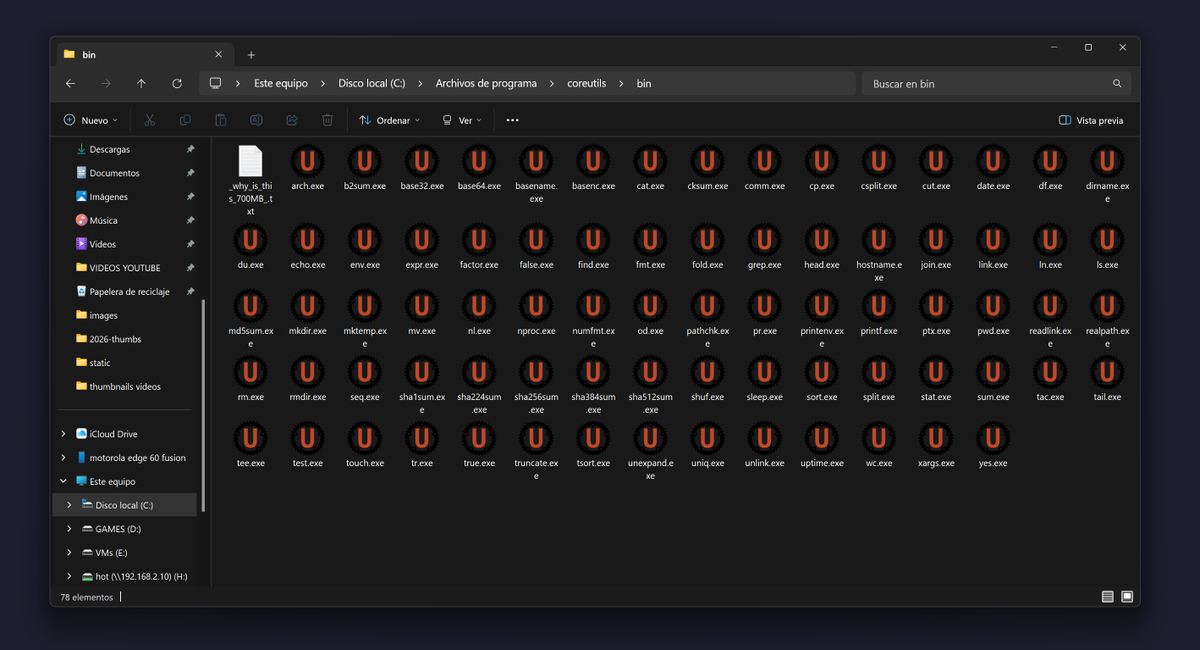Select the grep.exe file icon
This screenshot has height=650, width=1200.
click(764, 240)
